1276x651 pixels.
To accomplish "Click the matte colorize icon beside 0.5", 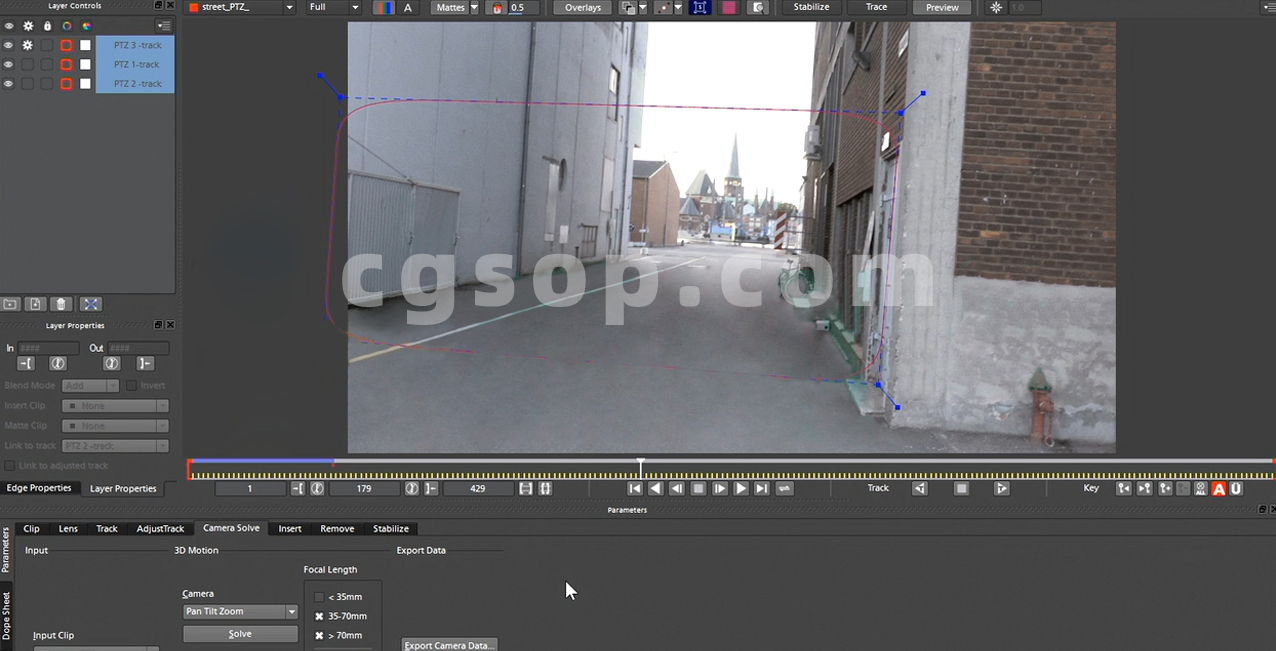I will tap(497, 7).
